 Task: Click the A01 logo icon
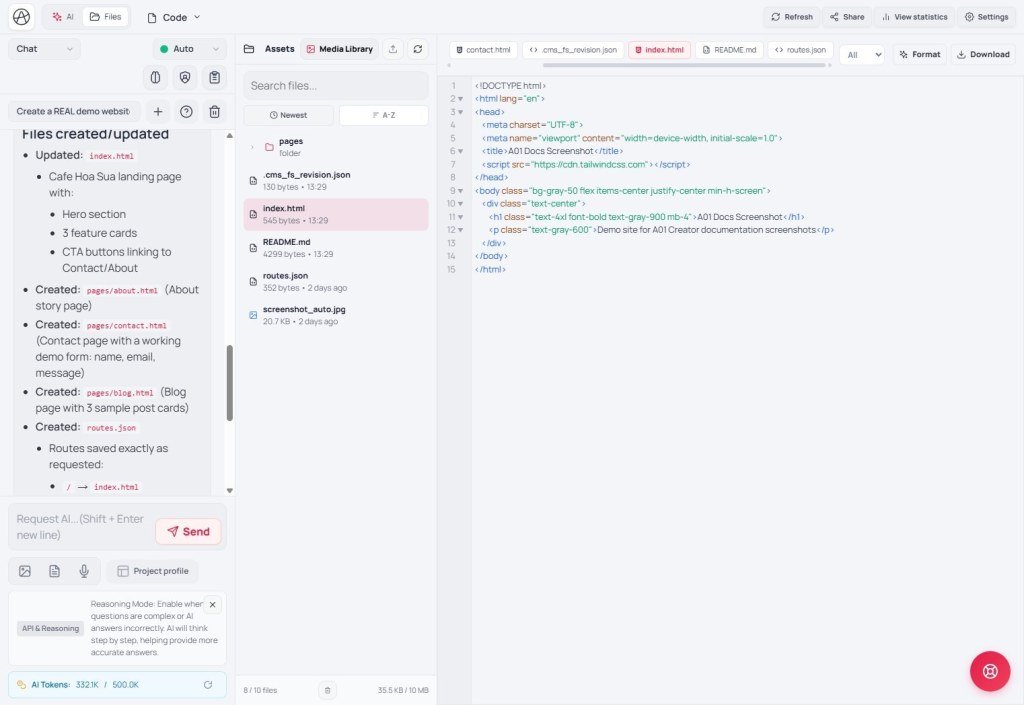pos(22,17)
